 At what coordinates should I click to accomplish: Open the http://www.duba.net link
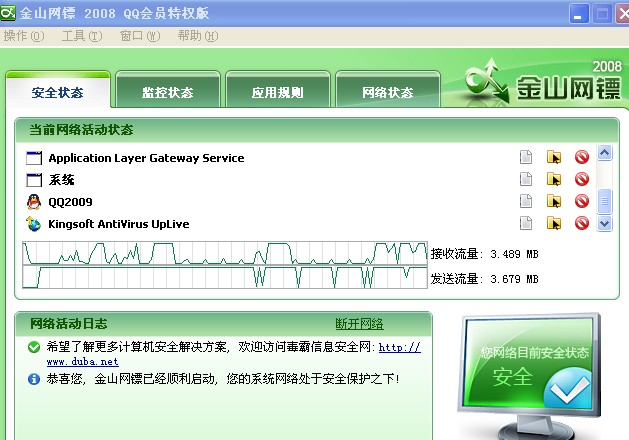click(400, 347)
